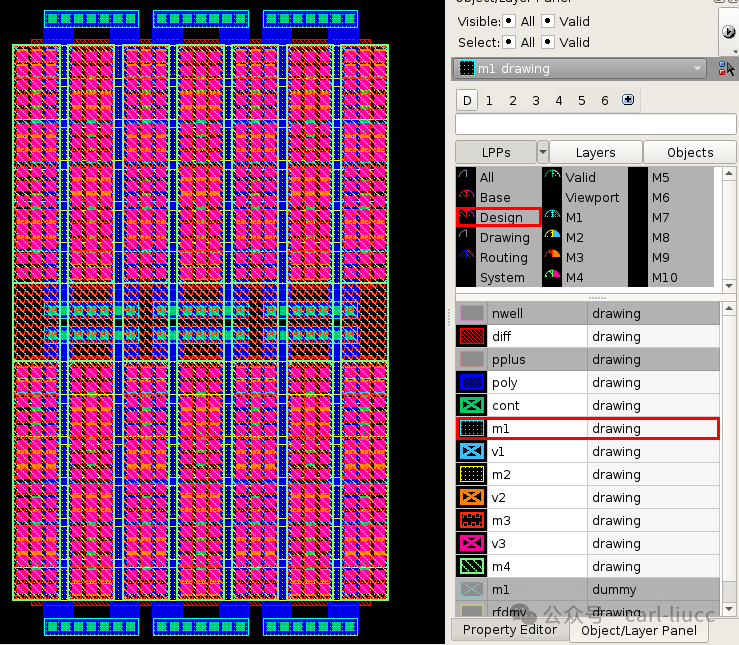
Task: Toggle the Select All checkbox
Action: pos(510,42)
